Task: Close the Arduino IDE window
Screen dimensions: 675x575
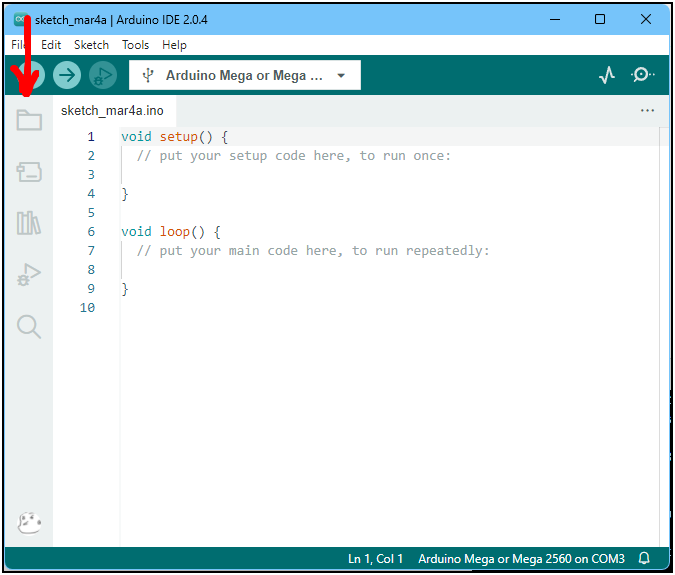Action: (646, 19)
